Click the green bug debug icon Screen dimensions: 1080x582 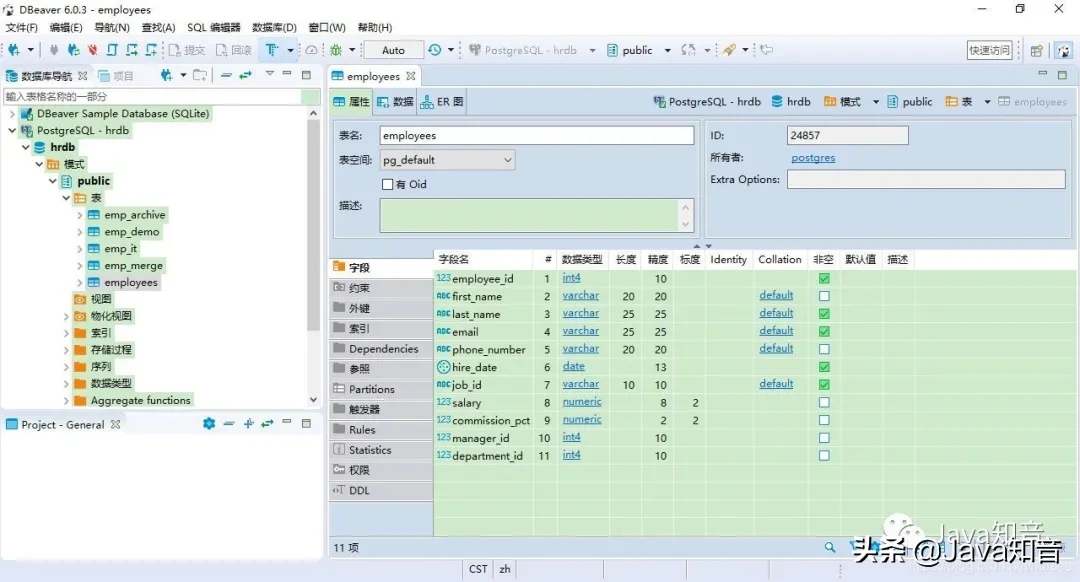[336, 50]
